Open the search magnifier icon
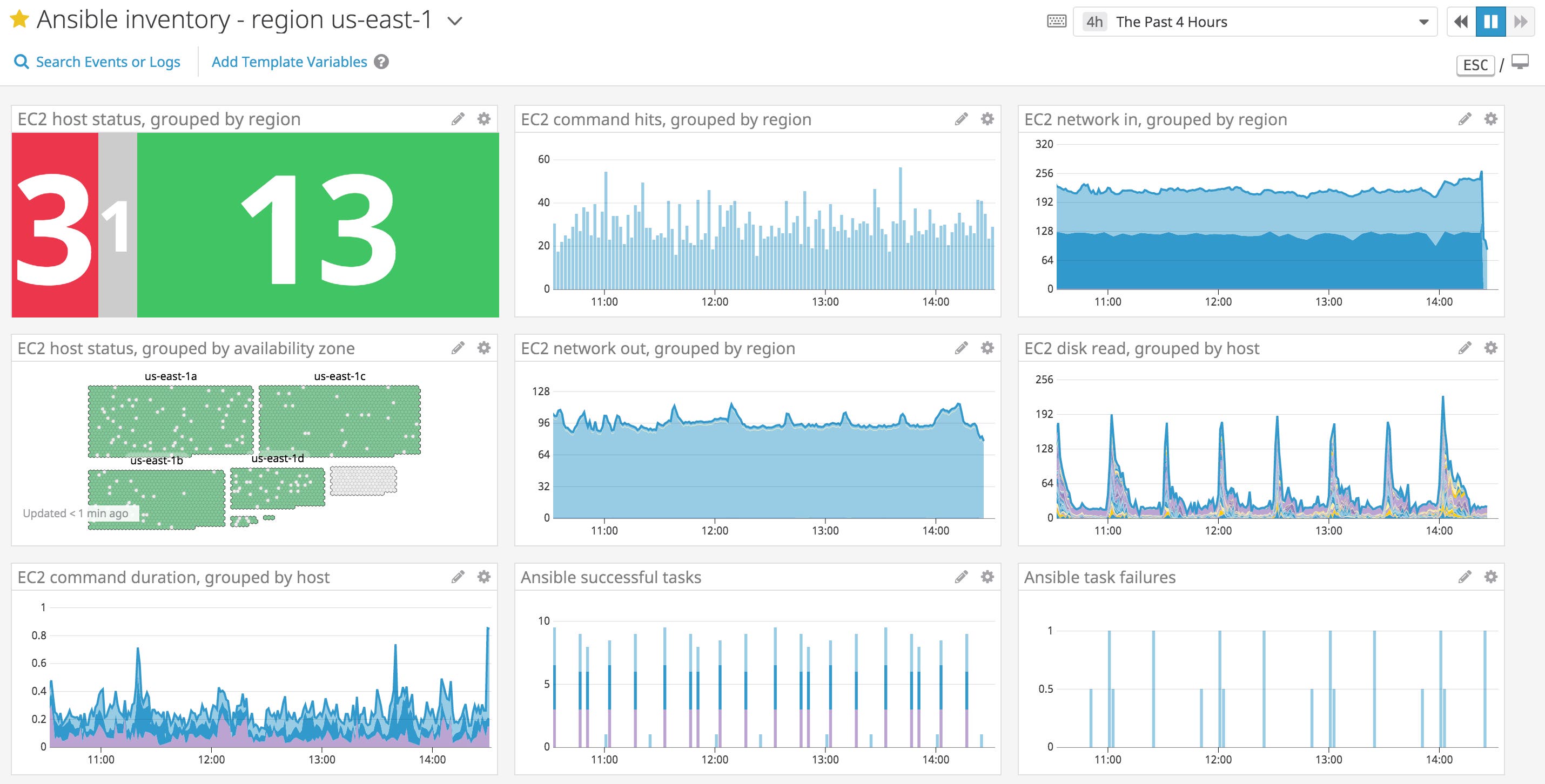 22,61
